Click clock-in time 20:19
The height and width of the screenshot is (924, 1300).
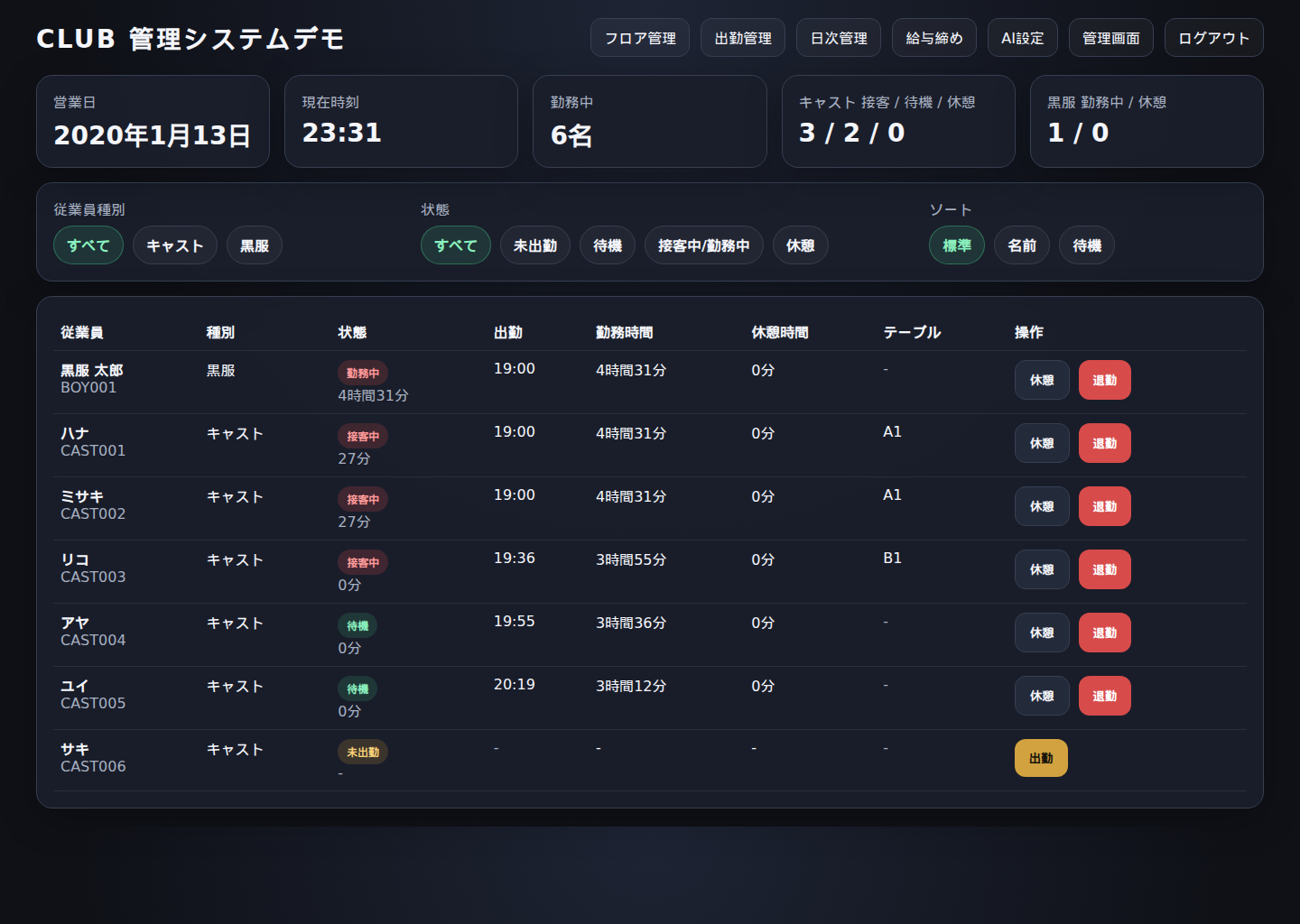(515, 684)
